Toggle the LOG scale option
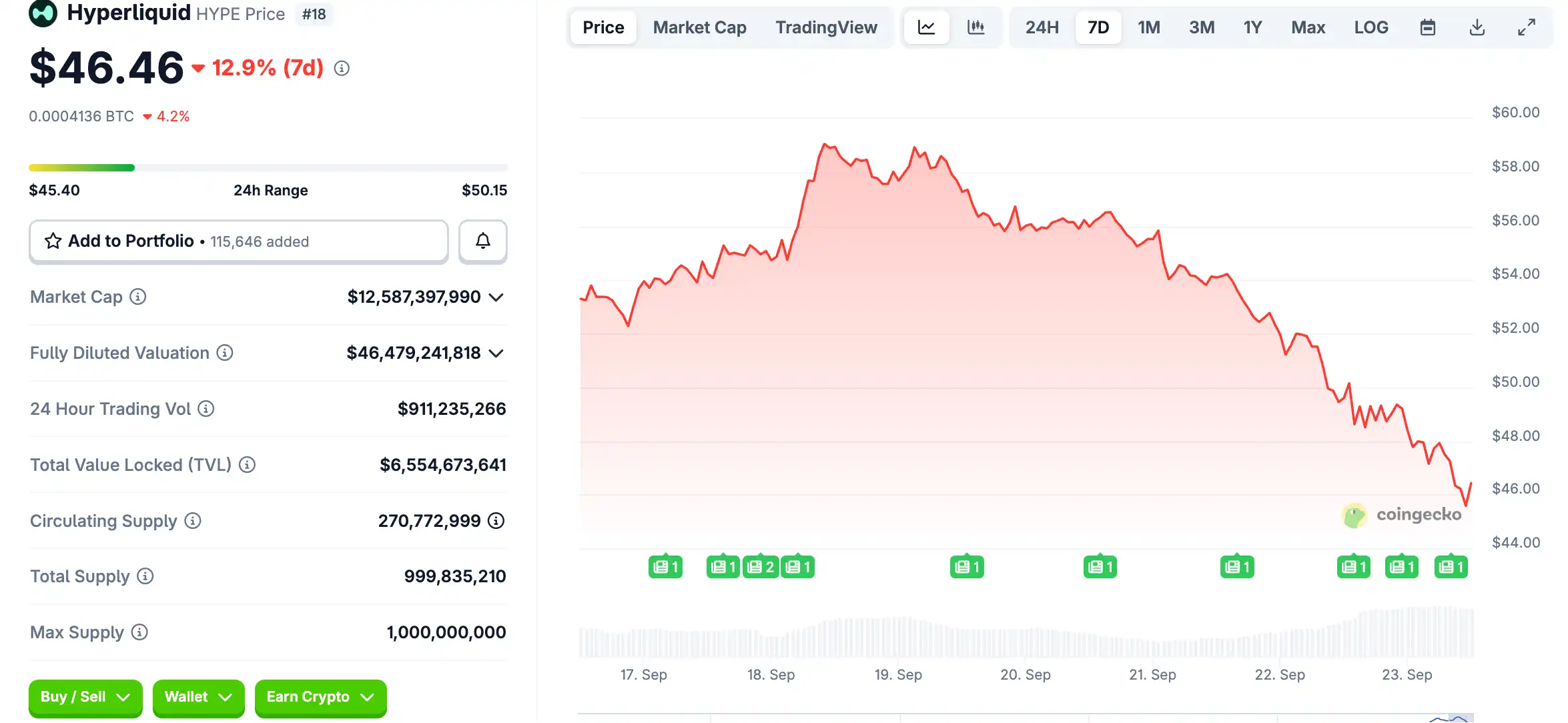 [x=1370, y=27]
